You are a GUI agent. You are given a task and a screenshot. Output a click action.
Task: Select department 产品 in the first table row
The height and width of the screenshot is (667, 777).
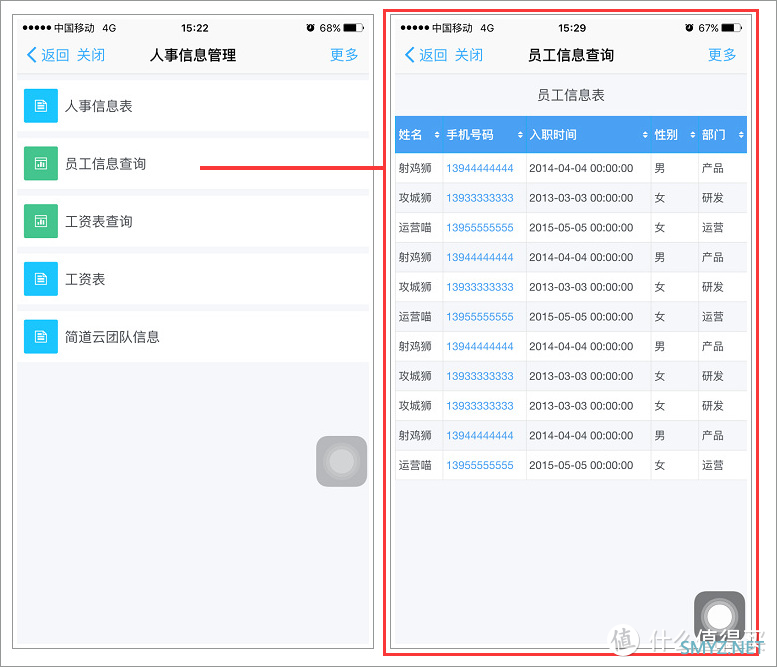(x=713, y=168)
